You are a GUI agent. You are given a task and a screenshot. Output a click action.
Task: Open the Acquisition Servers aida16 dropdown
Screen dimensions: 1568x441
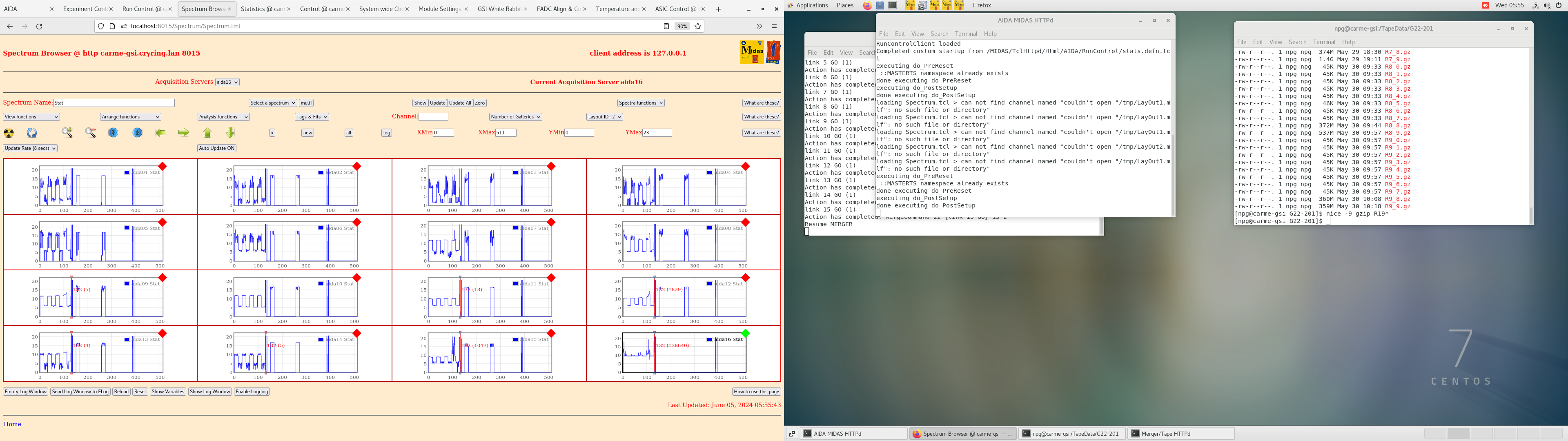228,82
